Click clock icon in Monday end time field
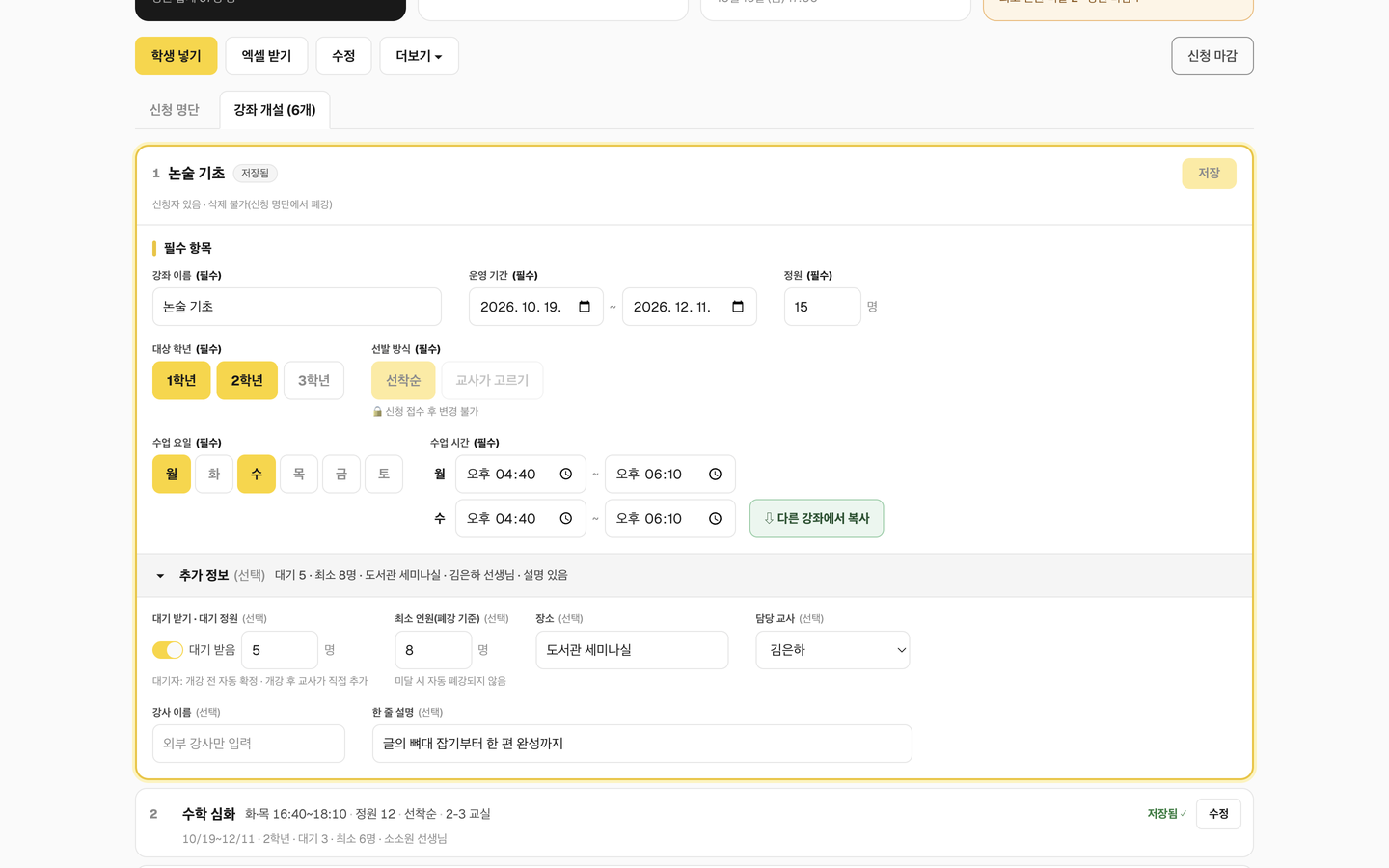This screenshot has height=868, width=1389. pos(716,475)
